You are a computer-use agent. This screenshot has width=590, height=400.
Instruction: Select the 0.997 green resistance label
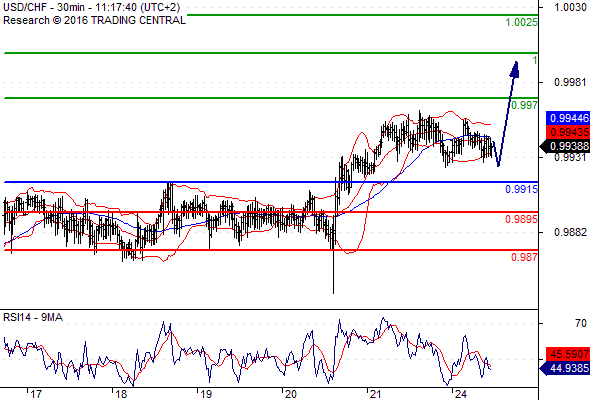525,105
